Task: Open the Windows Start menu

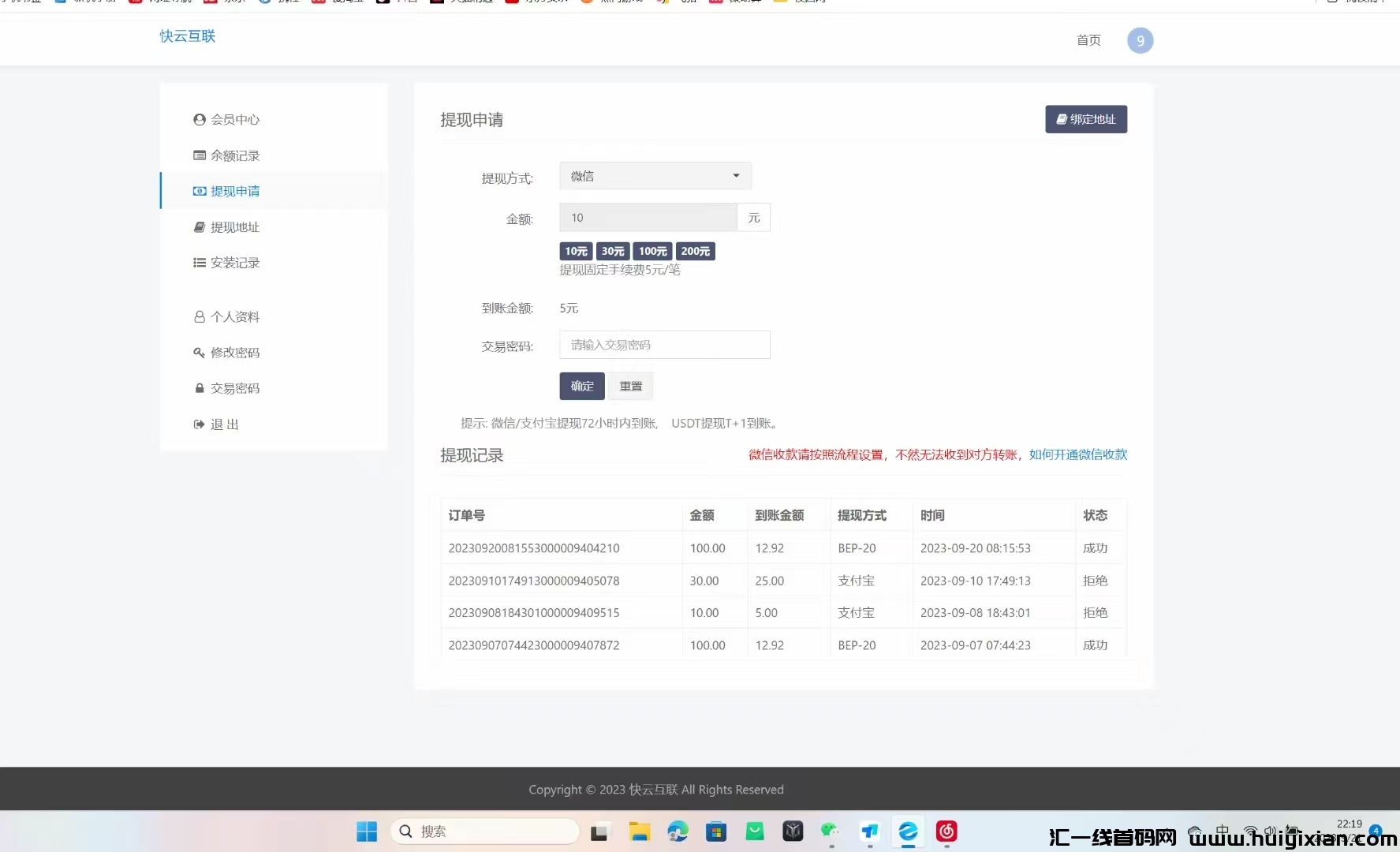Action: coord(367,831)
